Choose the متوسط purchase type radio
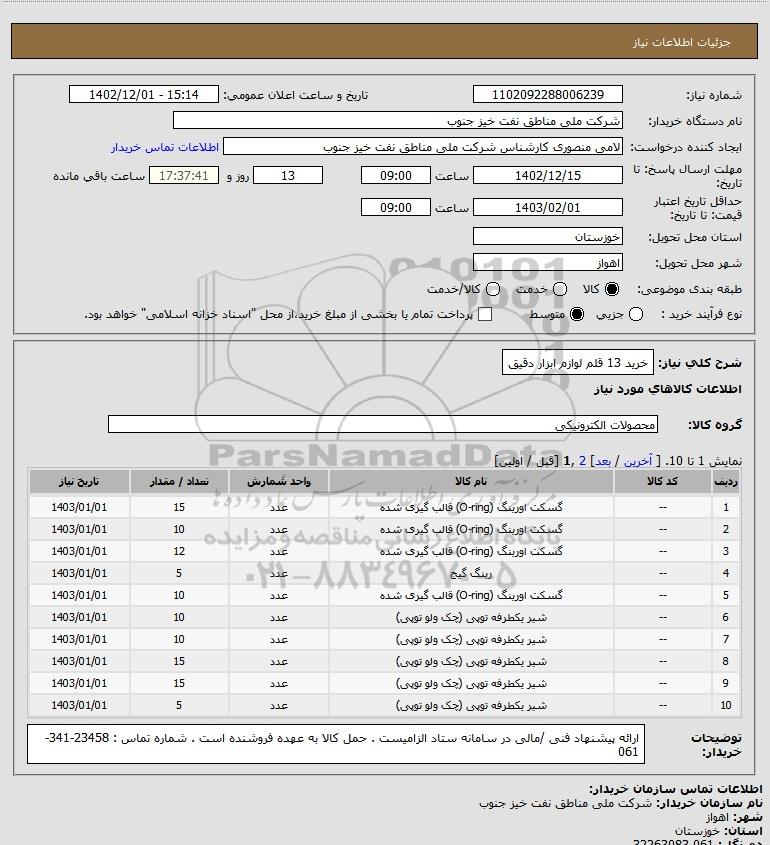Viewport: 770px width, 845px height. pos(577,314)
